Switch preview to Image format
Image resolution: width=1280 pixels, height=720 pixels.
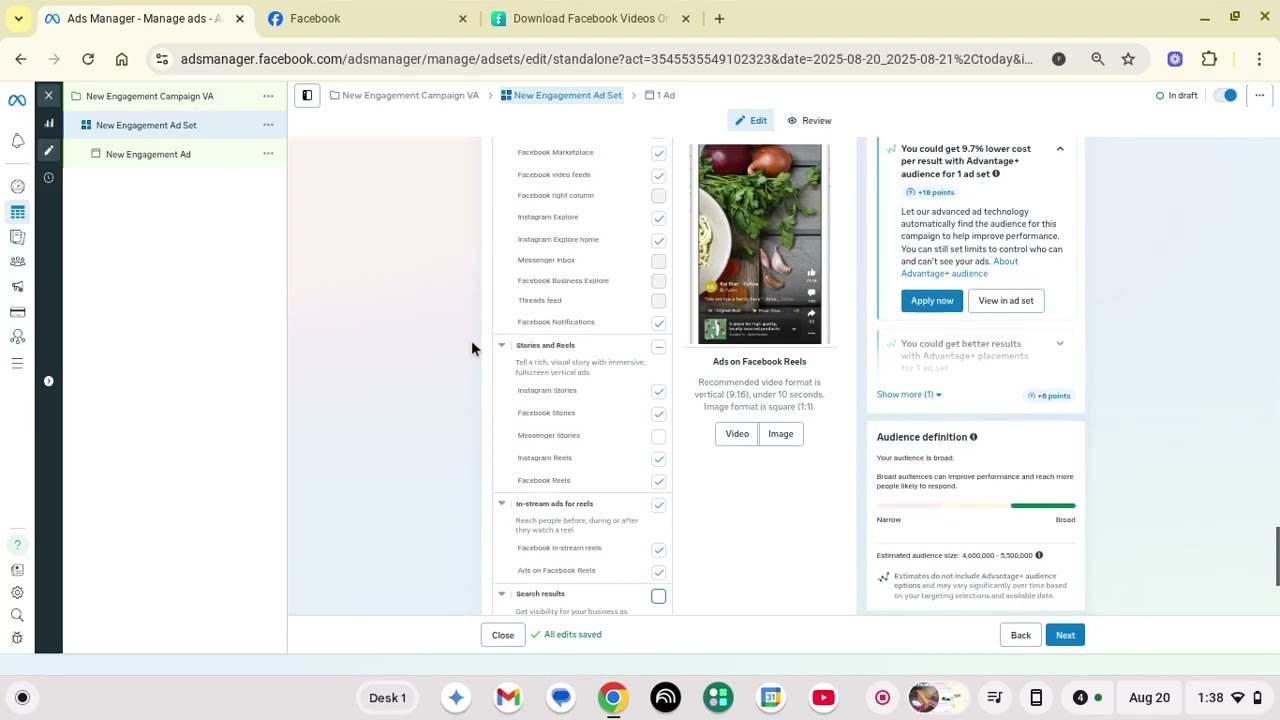pos(780,434)
